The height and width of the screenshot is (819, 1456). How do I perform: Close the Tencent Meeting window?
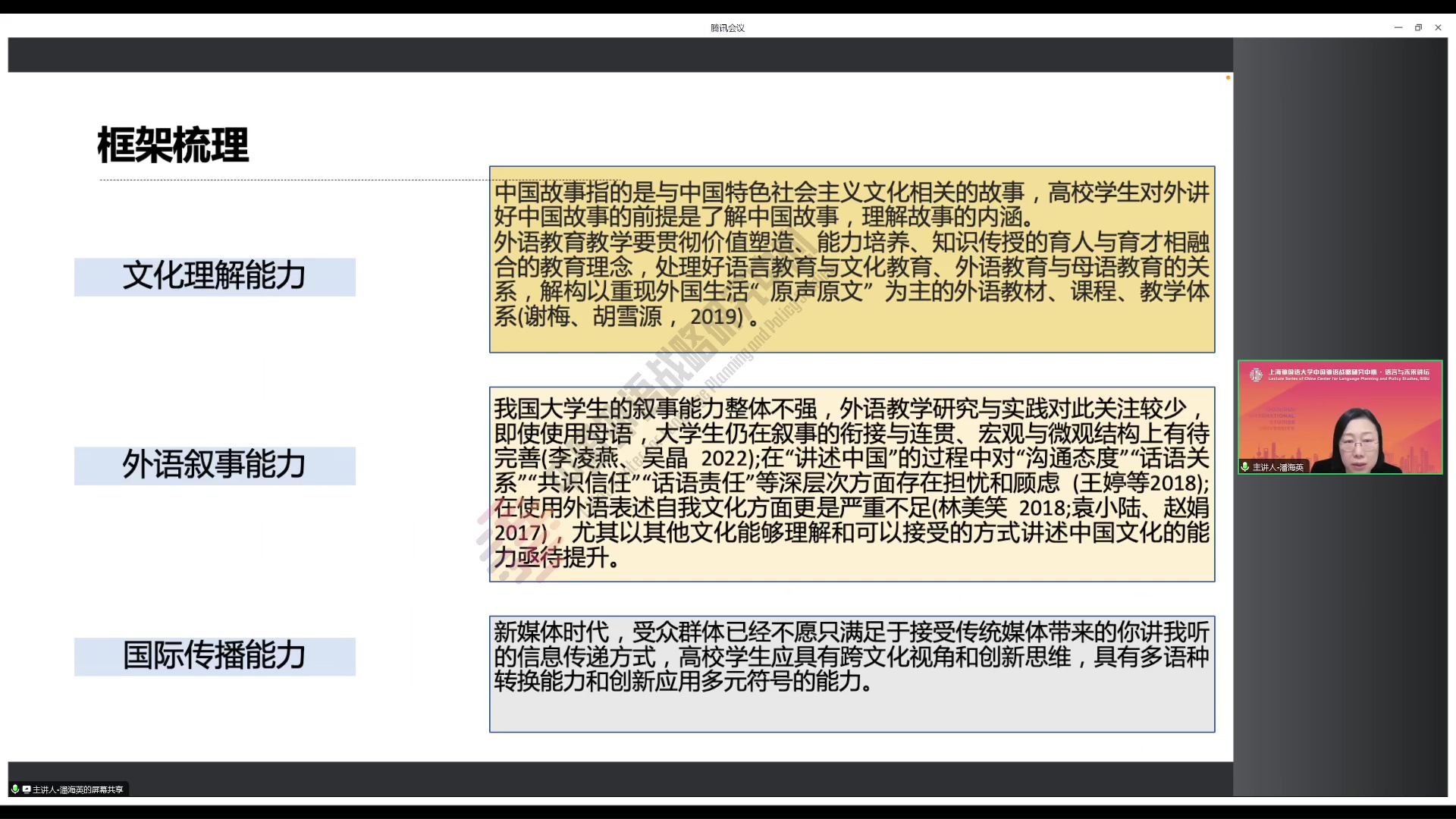(1438, 27)
